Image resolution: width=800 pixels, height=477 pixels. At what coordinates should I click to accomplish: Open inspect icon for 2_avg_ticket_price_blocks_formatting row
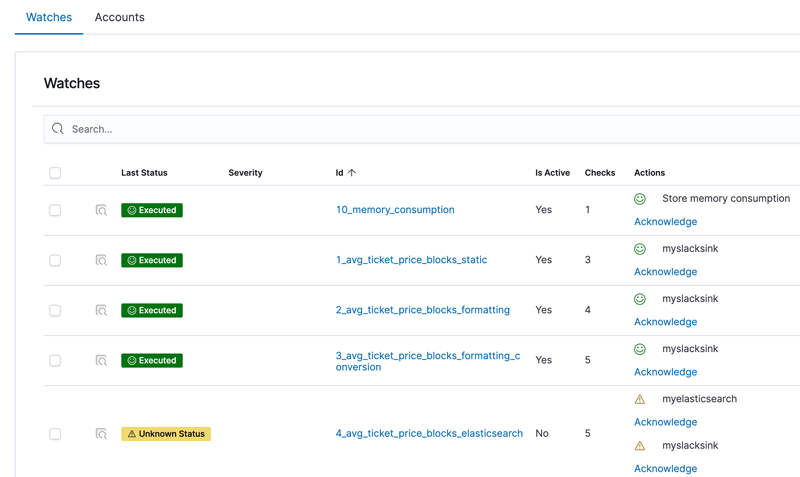[x=101, y=310]
